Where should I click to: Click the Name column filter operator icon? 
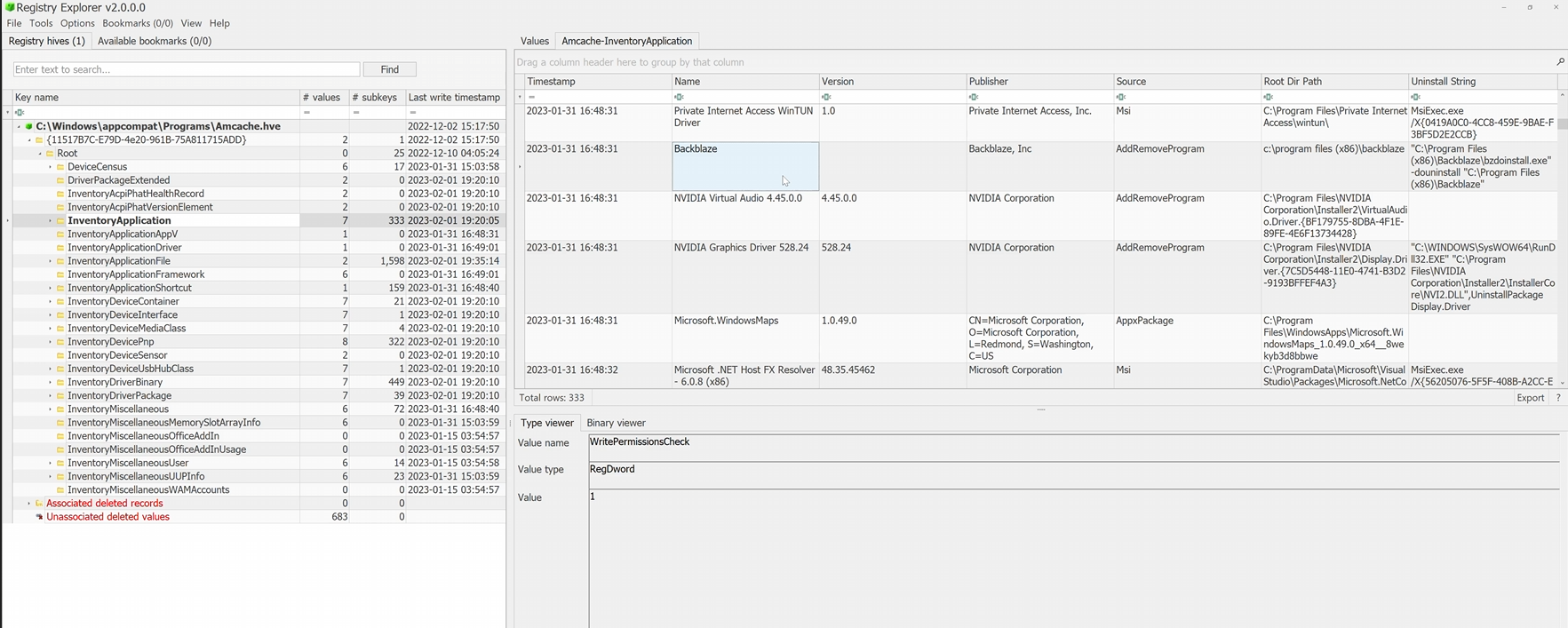[679, 97]
